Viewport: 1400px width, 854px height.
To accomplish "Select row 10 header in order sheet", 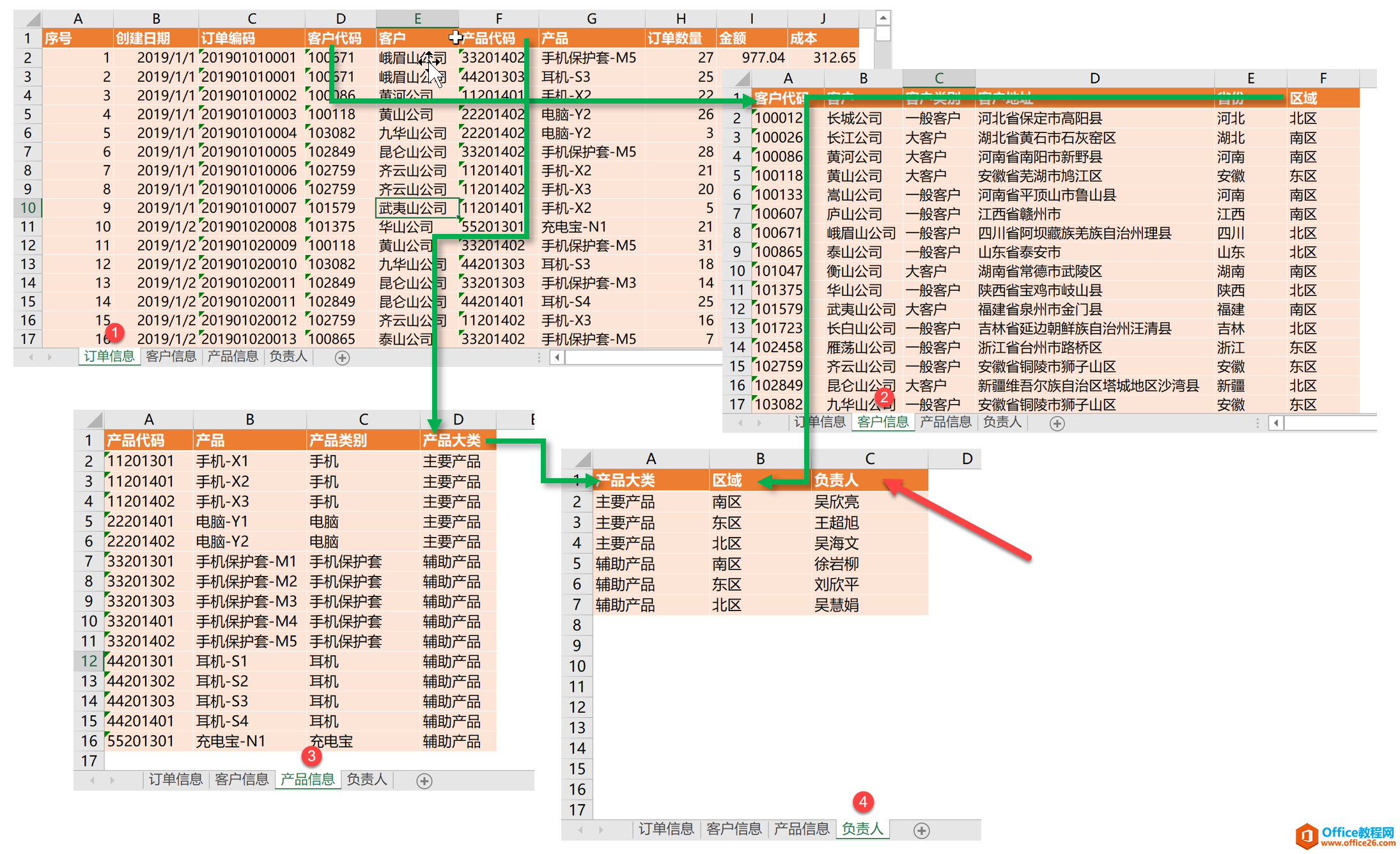I will (28, 208).
